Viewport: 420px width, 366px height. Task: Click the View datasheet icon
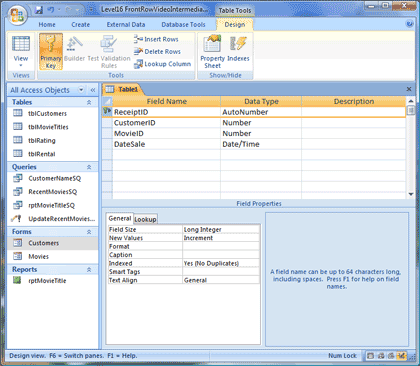pos(21,44)
